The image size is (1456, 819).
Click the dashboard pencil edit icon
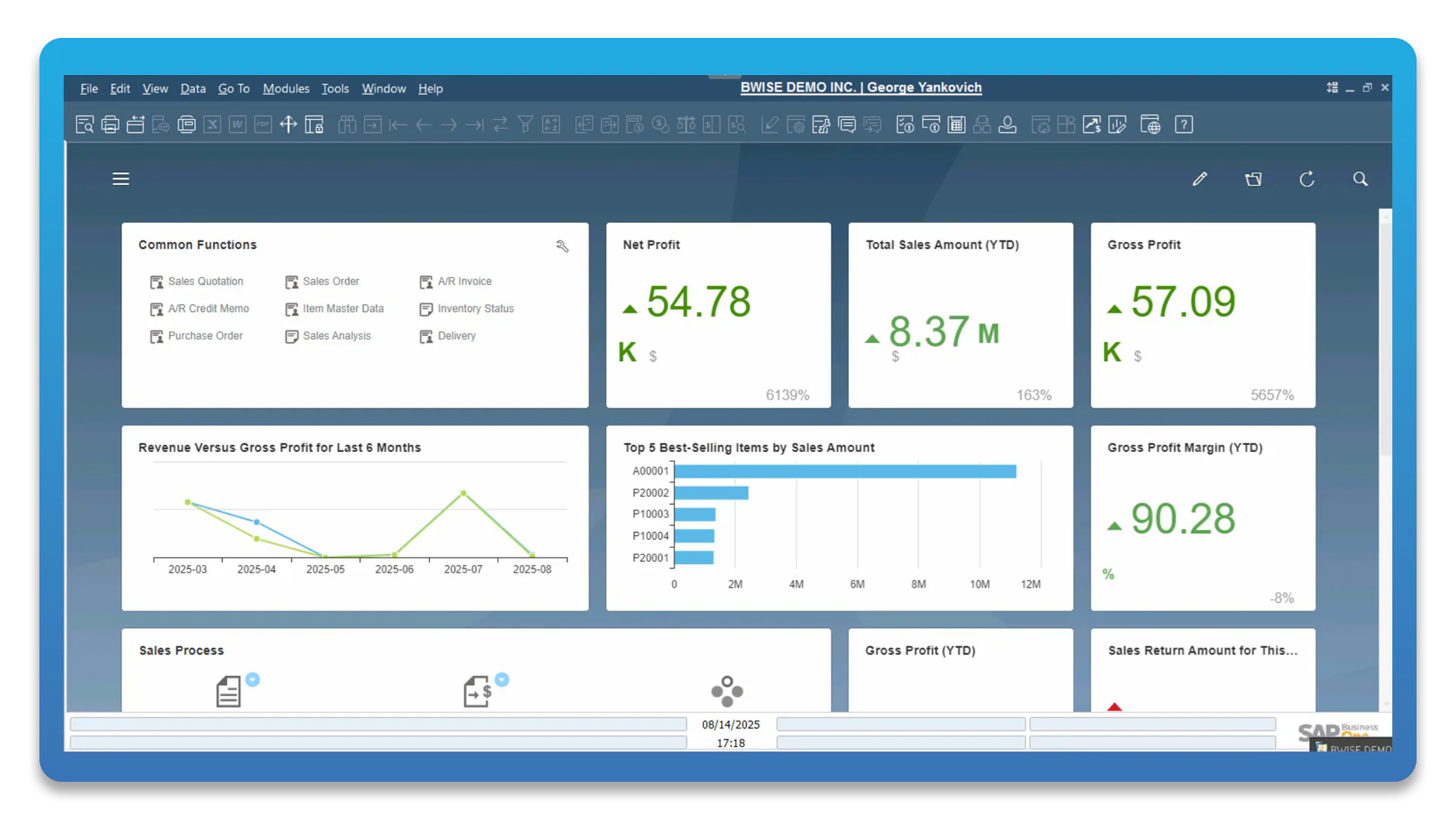1200,179
